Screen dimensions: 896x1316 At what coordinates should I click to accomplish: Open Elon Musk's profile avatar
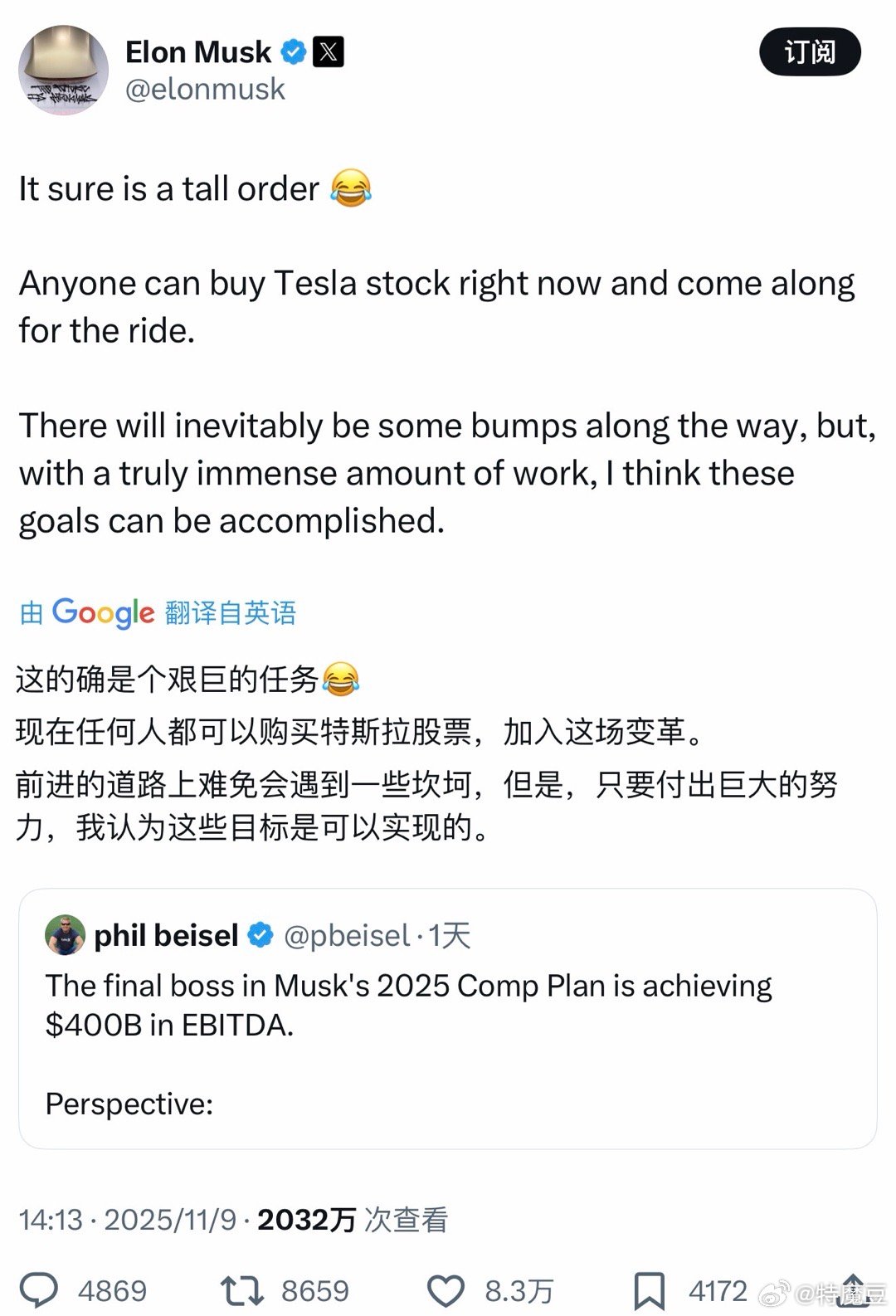[63, 70]
